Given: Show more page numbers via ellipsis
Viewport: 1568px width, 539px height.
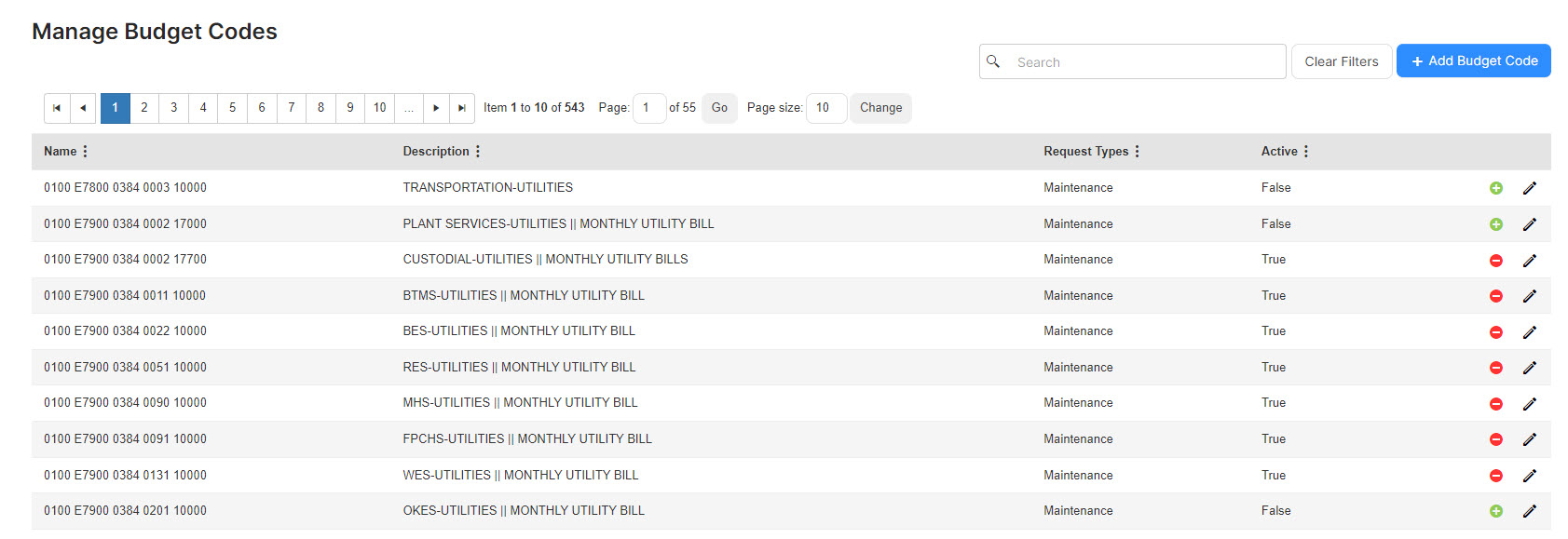Looking at the screenshot, I should [409, 108].
